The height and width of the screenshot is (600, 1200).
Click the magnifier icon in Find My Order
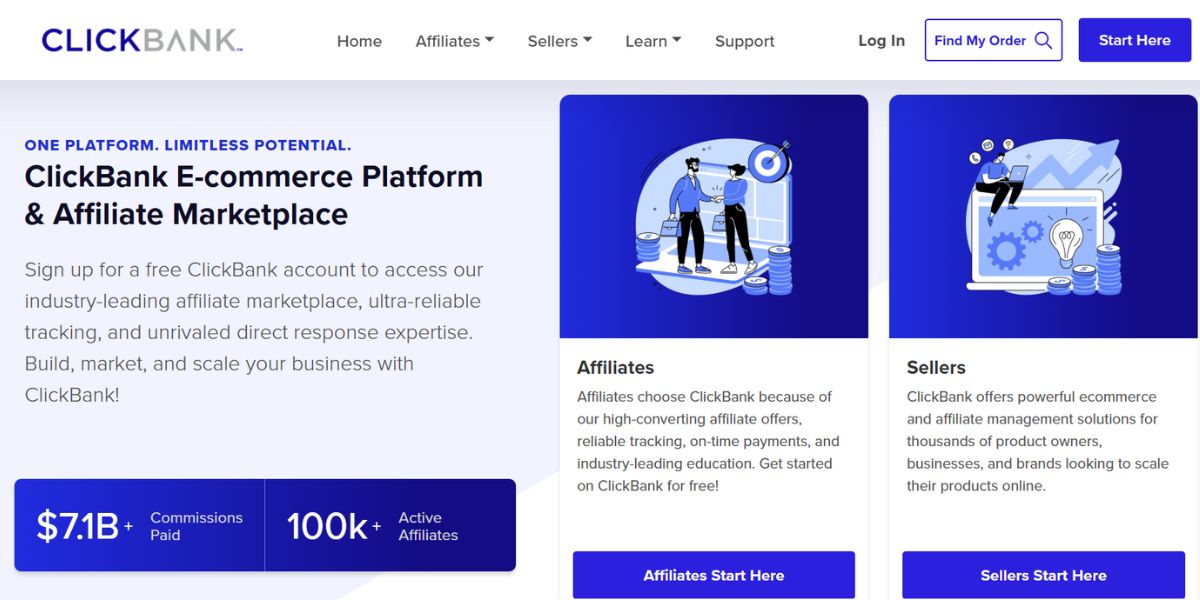click(1043, 40)
